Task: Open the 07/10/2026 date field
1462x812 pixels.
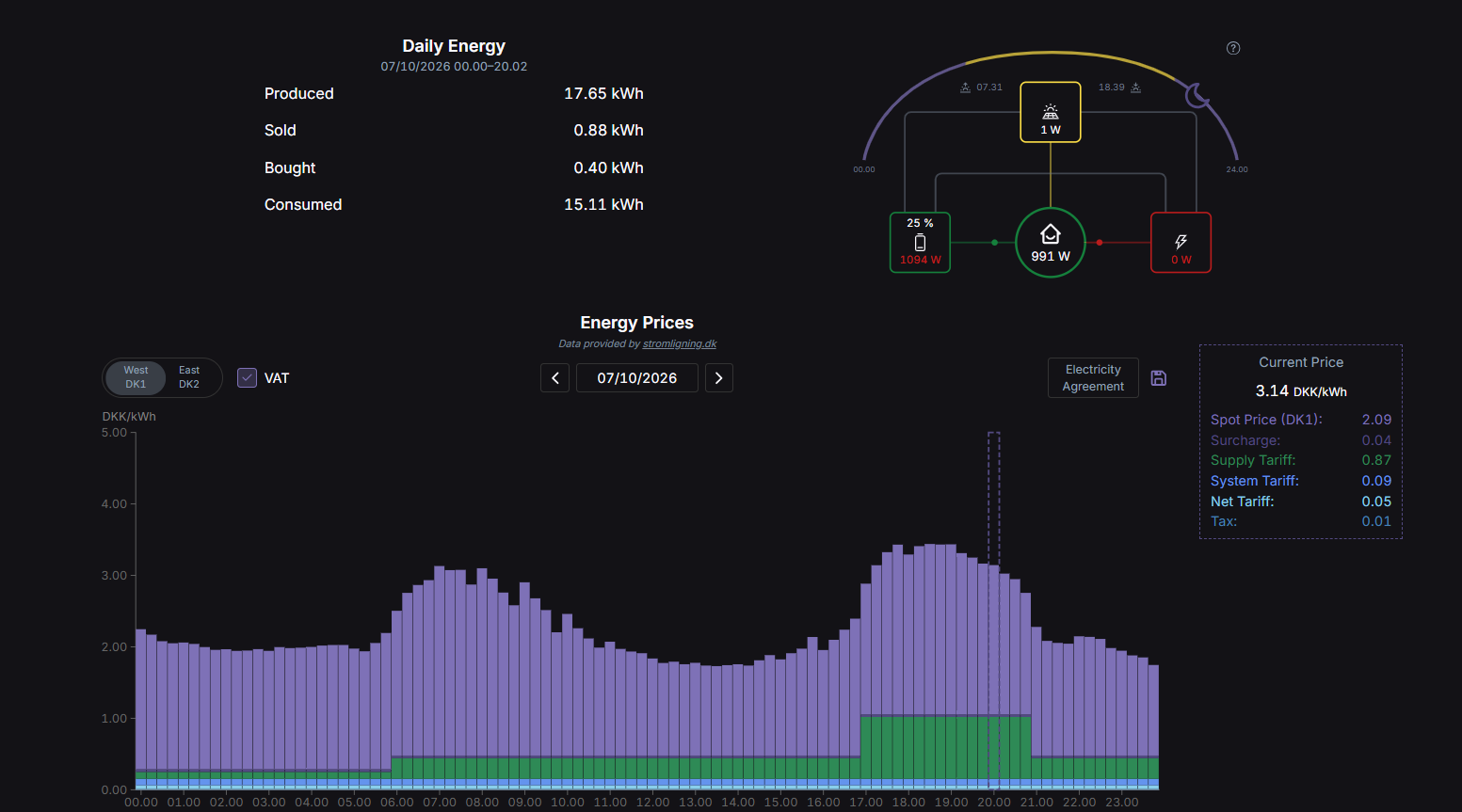Action: click(637, 378)
